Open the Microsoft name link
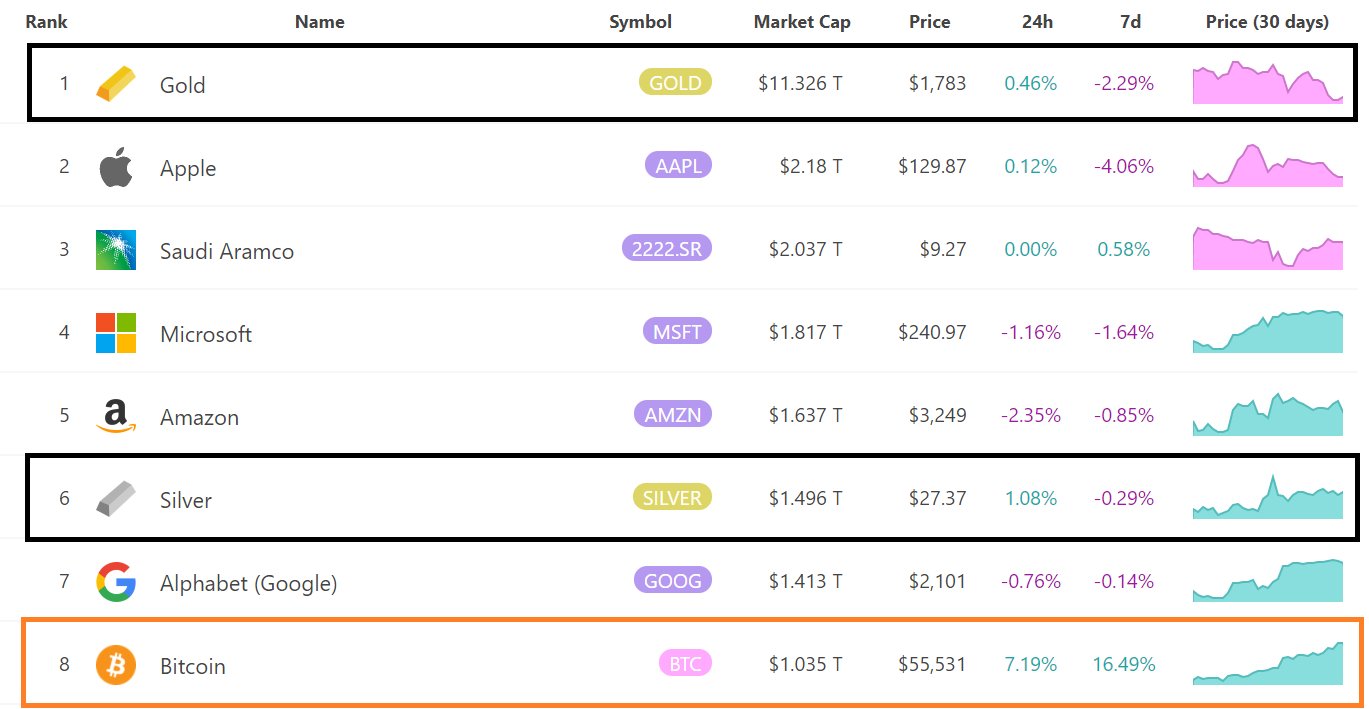Viewport: 1369px width, 709px height. click(x=206, y=334)
